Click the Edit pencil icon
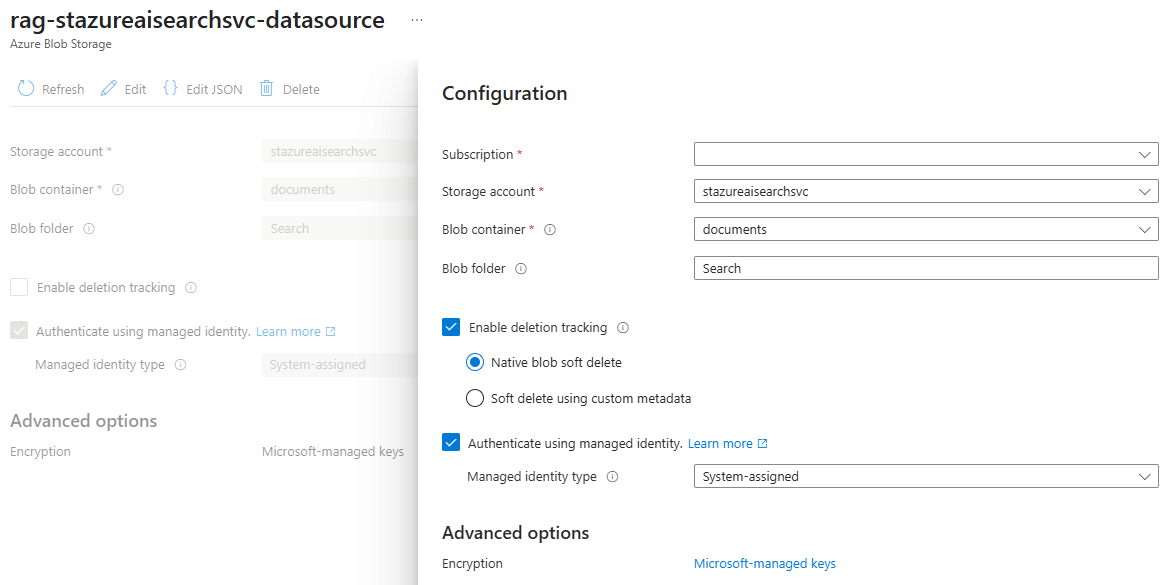Screen dimensions: 1170x585 [x=109, y=89]
